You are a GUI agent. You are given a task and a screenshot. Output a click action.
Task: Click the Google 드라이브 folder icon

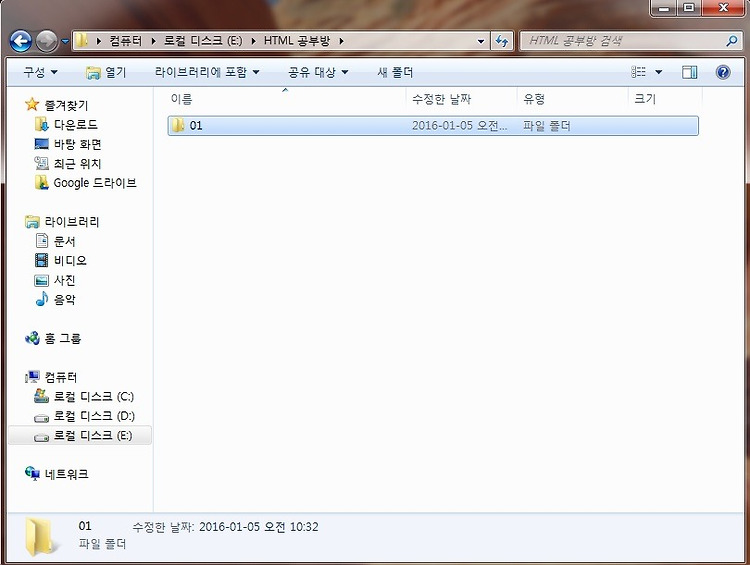(42, 182)
